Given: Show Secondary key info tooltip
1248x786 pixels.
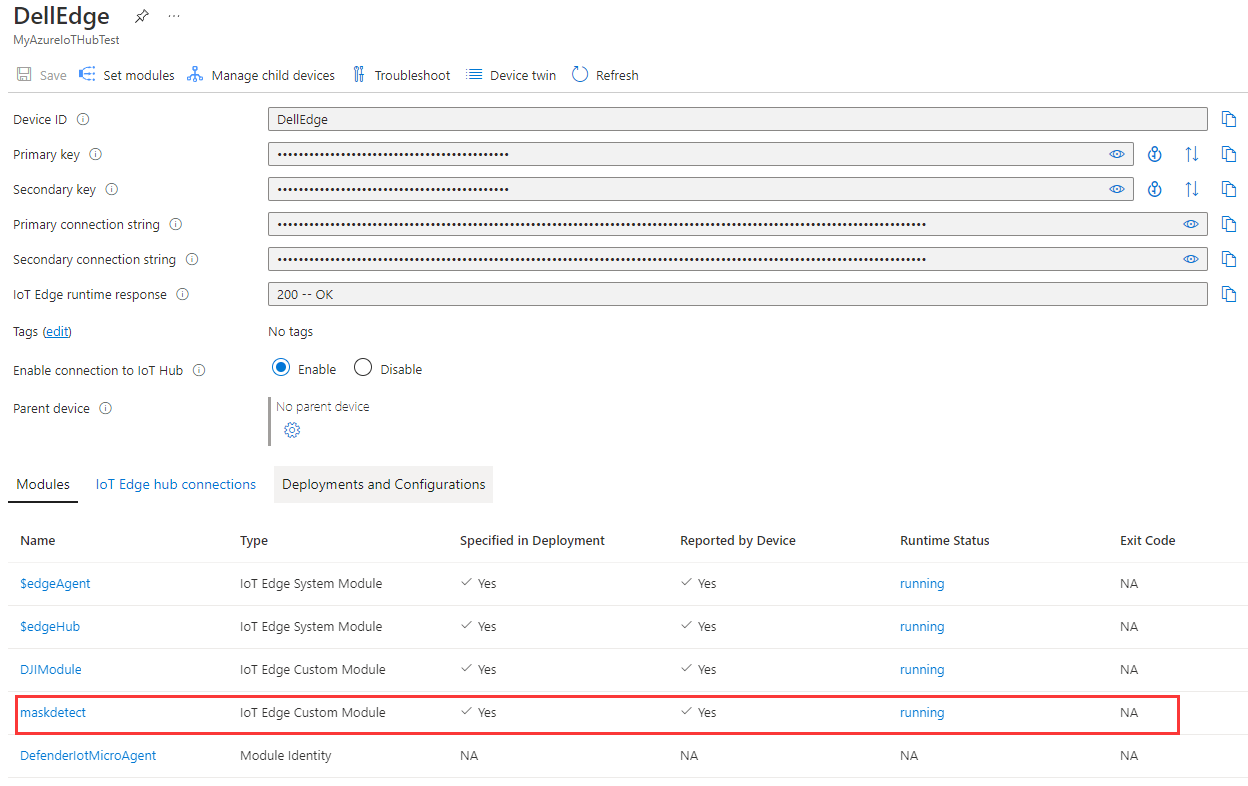Looking at the screenshot, I should pyautogui.click(x=112, y=189).
